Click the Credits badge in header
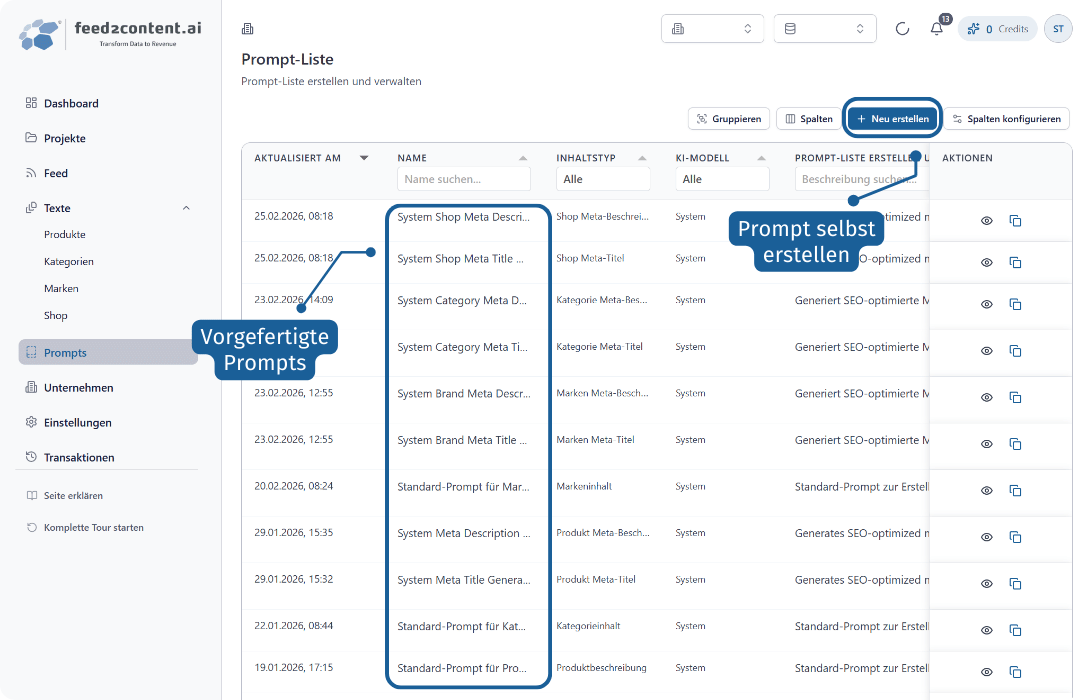Screen dimensions: 1080x700 [998, 29]
